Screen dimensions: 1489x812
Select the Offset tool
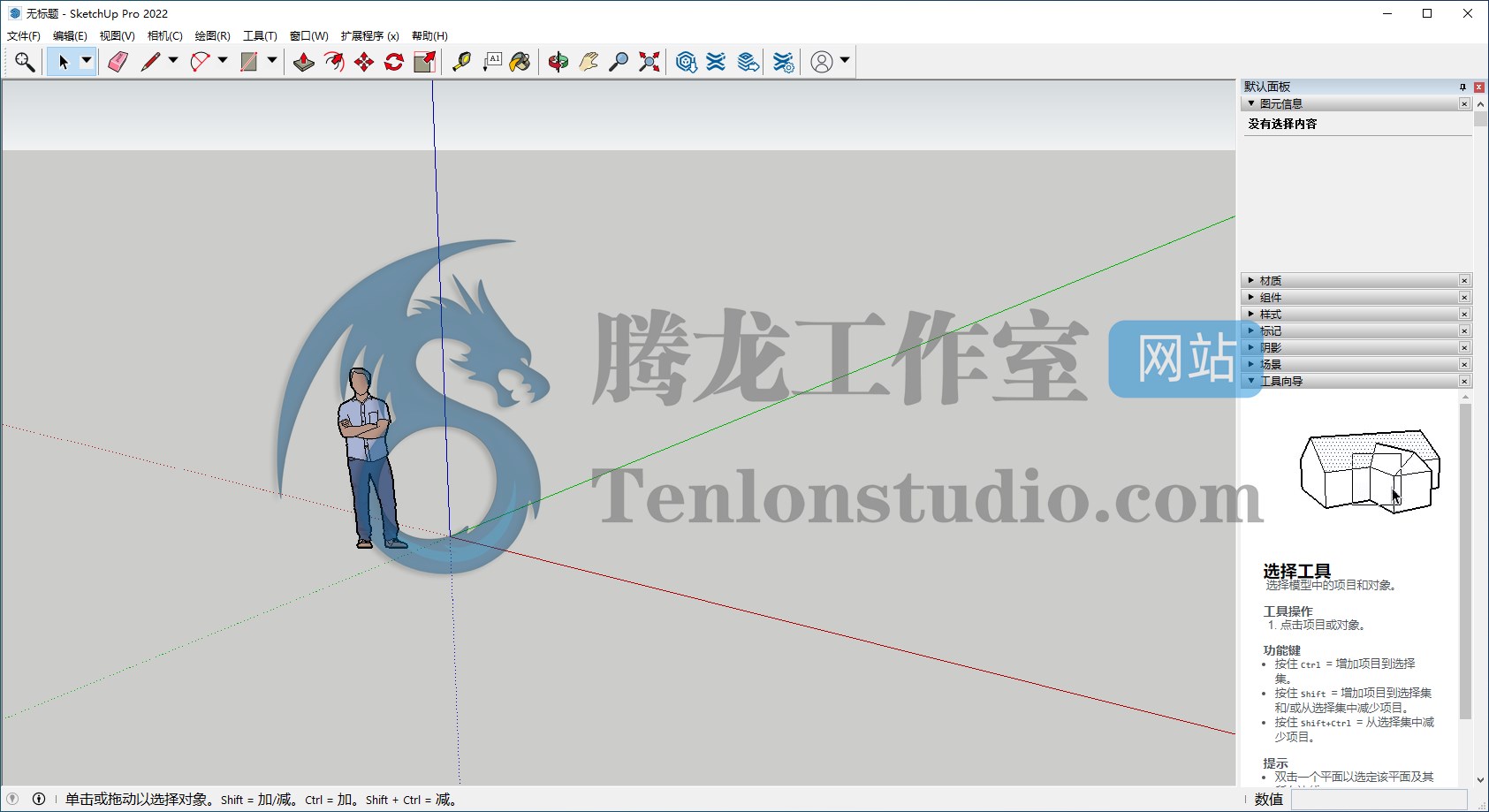click(334, 62)
